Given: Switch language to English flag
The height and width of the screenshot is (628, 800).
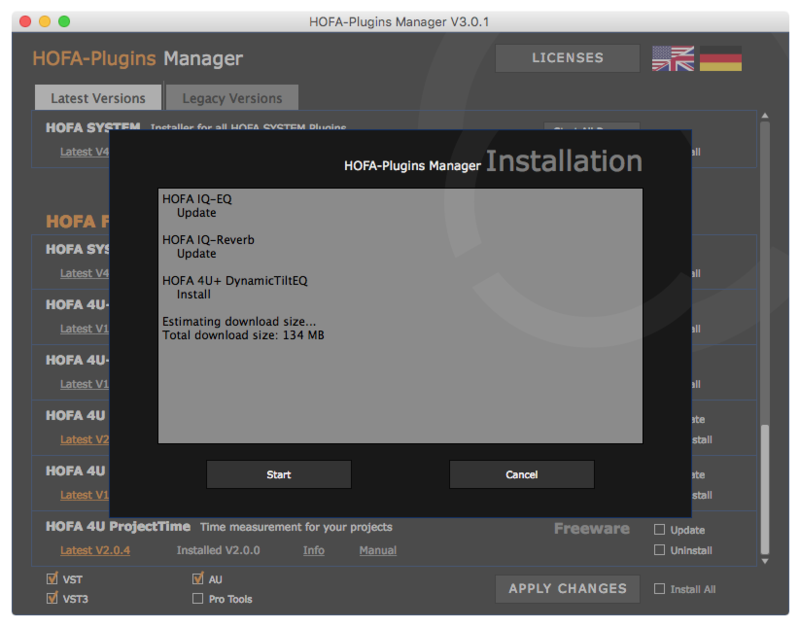Looking at the screenshot, I should (672, 58).
